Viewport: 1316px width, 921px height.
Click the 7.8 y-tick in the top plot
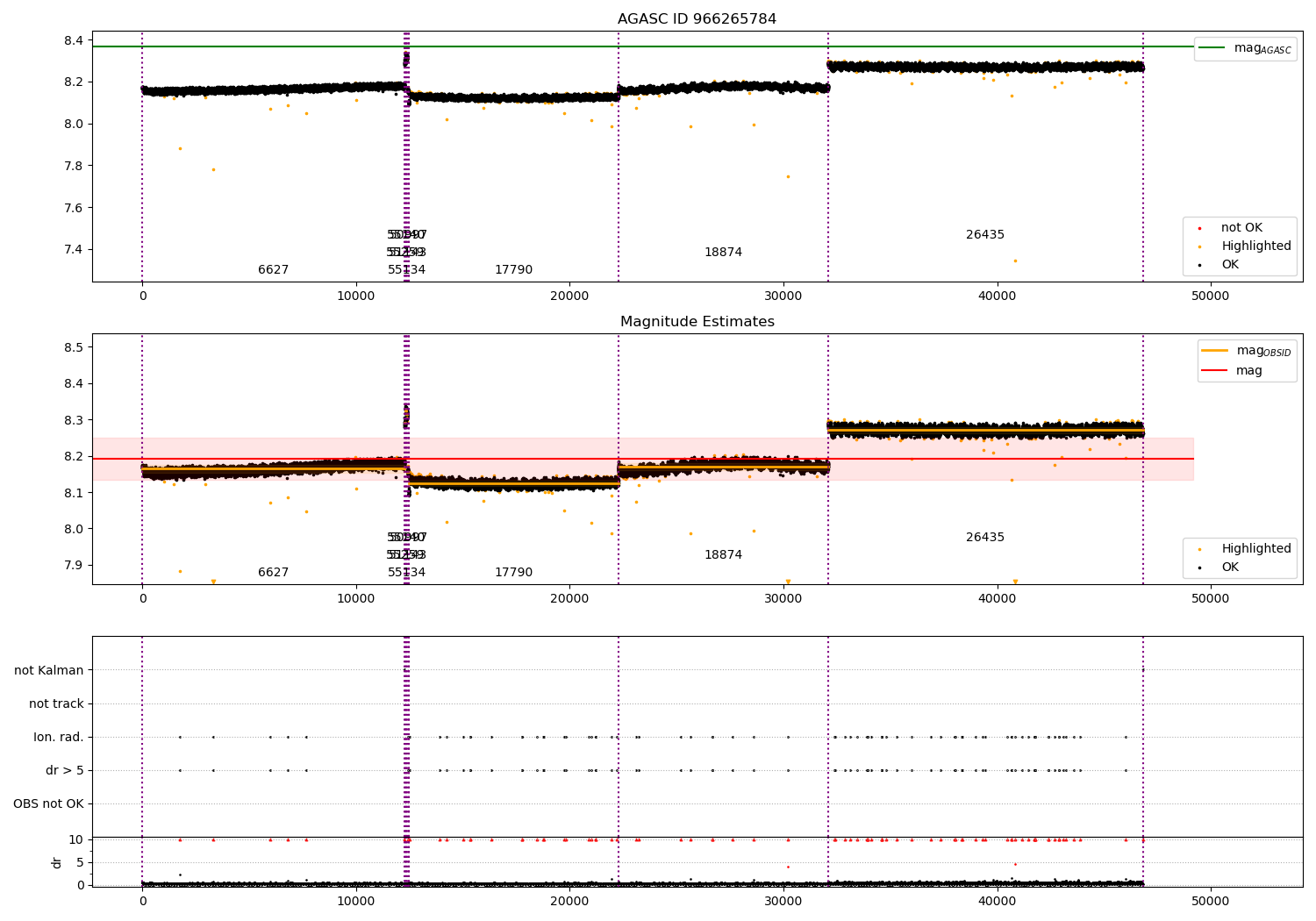tap(74, 166)
